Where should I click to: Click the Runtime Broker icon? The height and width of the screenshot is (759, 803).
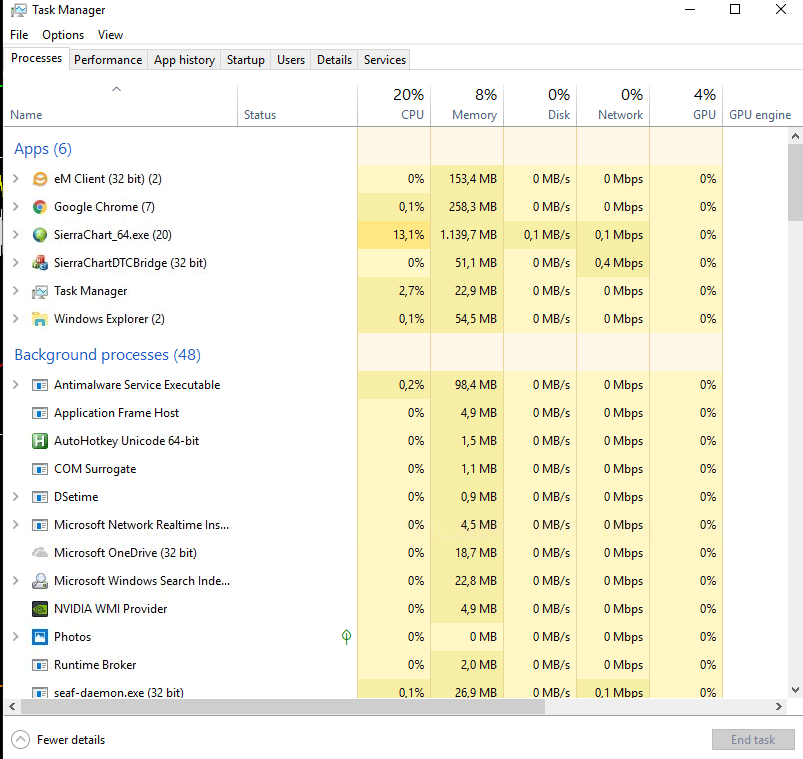coord(39,665)
